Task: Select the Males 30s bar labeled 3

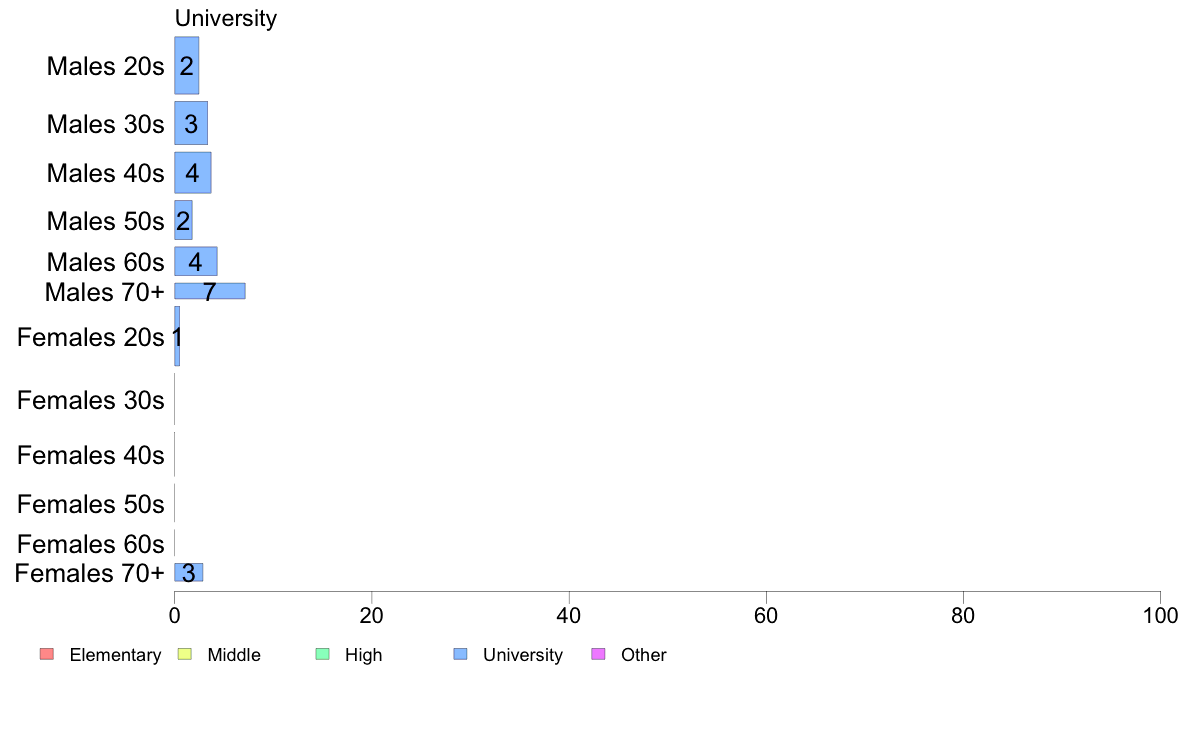Action: [x=191, y=123]
